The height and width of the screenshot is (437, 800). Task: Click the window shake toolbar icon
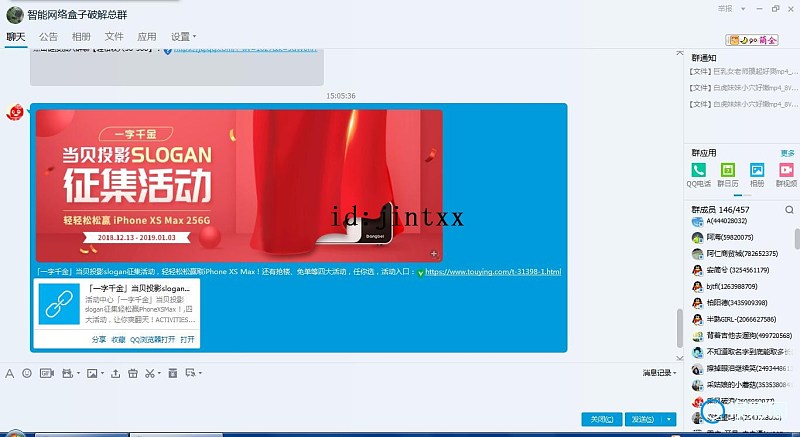point(67,374)
